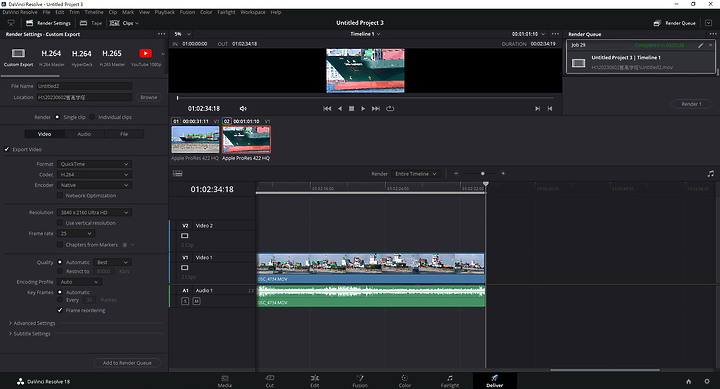Solo Audio 1 track
The image size is (720, 389).
click(x=185, y=301)
